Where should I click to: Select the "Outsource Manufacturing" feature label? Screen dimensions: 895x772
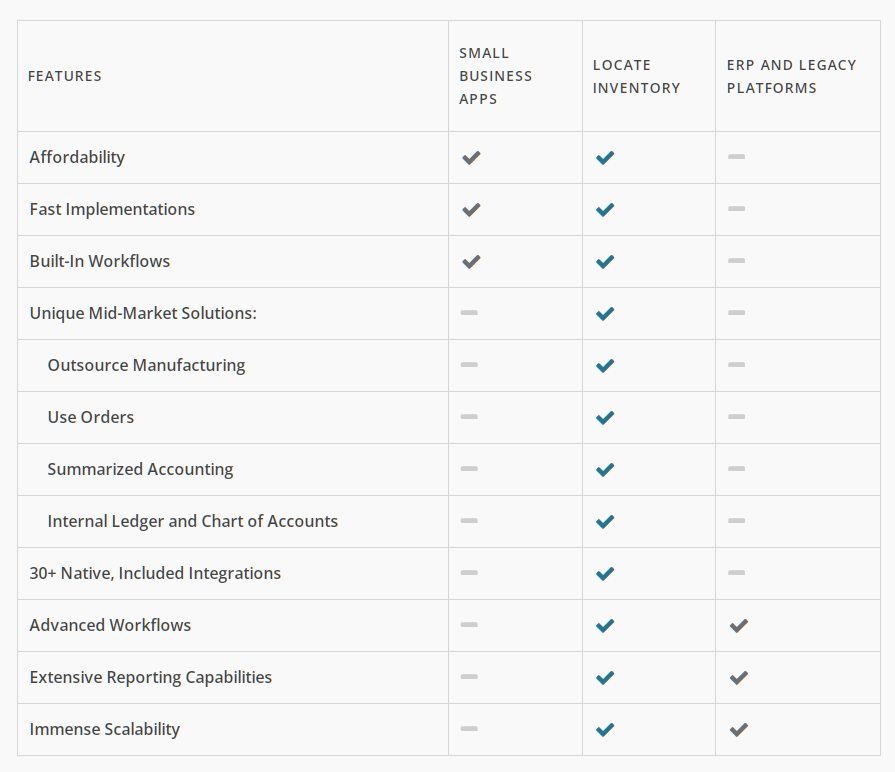[146, 365]
